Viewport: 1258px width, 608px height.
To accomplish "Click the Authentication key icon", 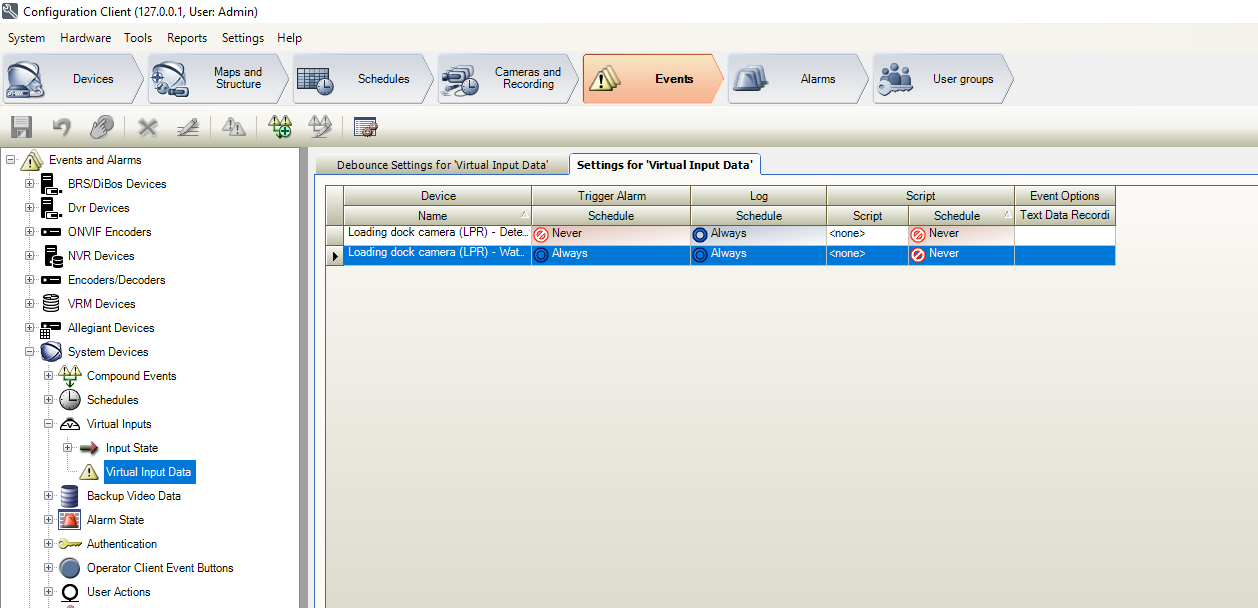I will pos(70,544).
